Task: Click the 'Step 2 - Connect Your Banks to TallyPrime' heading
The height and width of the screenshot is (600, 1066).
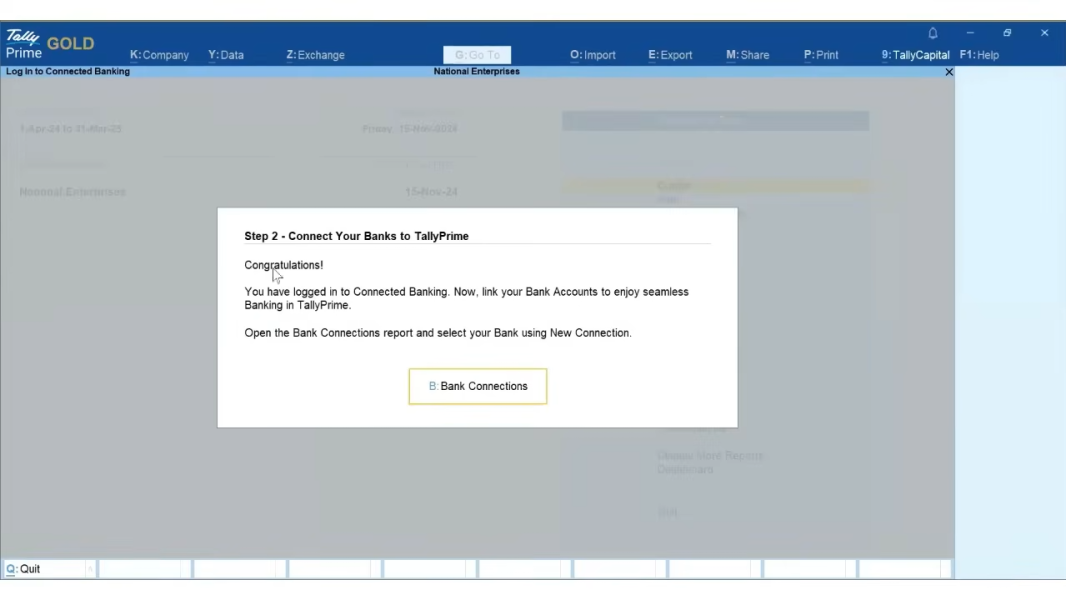Action: point(356,236)
